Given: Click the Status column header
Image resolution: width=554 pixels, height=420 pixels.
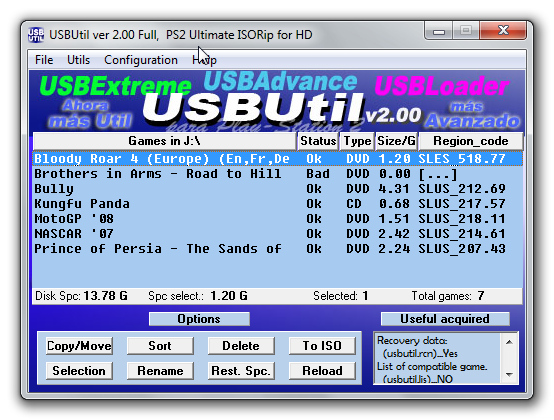Looking at the screenshot, I should pyautogui.click(x=318, y=141).
